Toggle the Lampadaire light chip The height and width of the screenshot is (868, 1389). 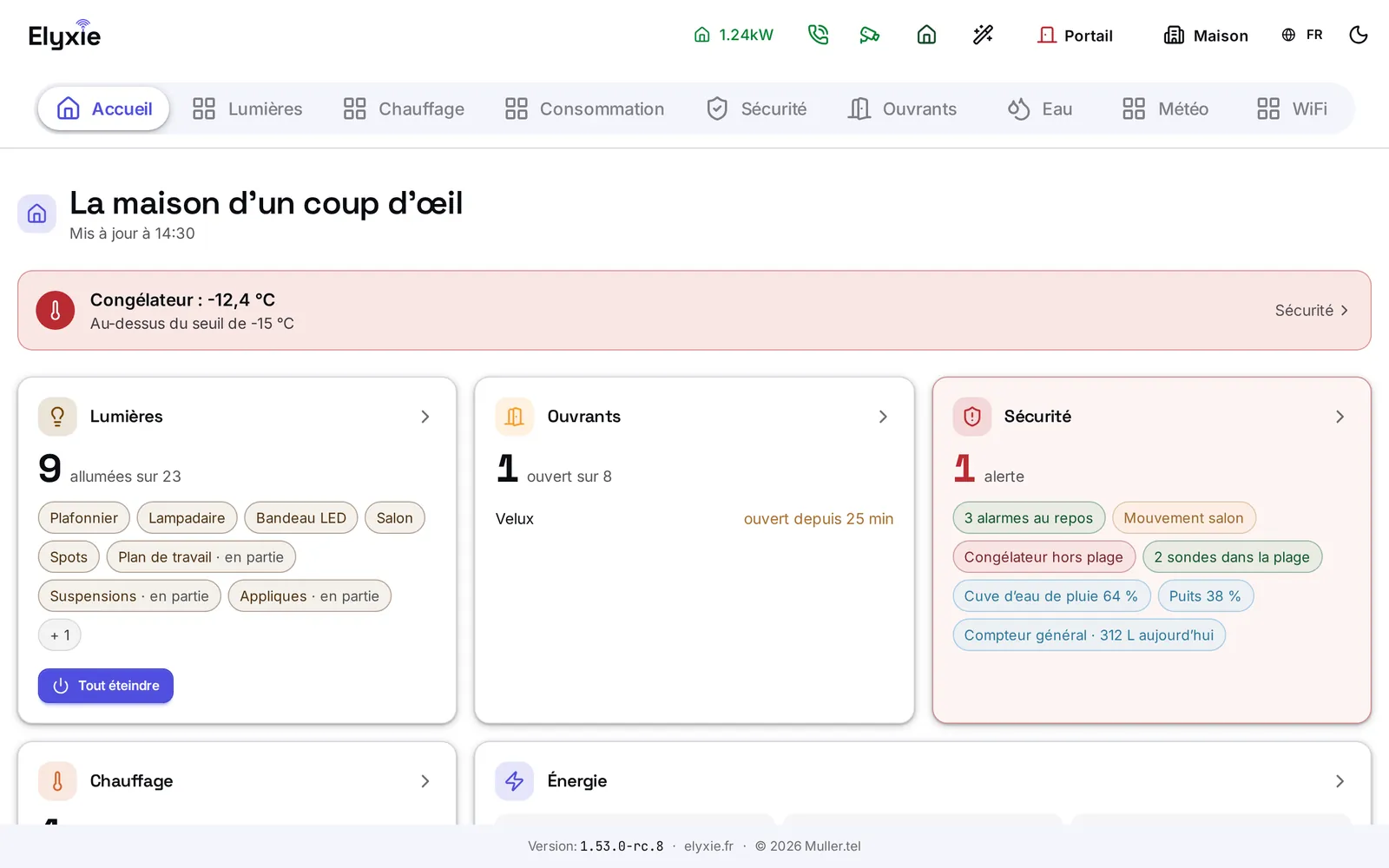point(187,518)
